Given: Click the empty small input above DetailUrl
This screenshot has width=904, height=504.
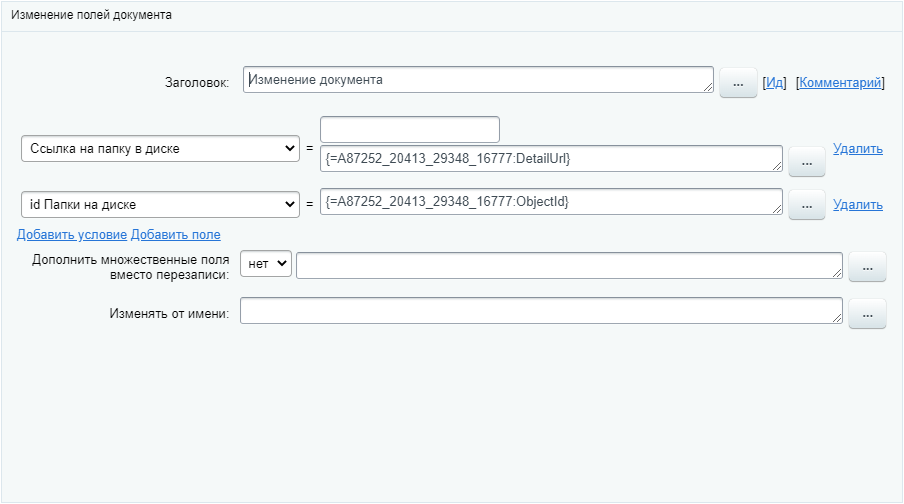Looking at the screenshot, I should pos(409,129).
